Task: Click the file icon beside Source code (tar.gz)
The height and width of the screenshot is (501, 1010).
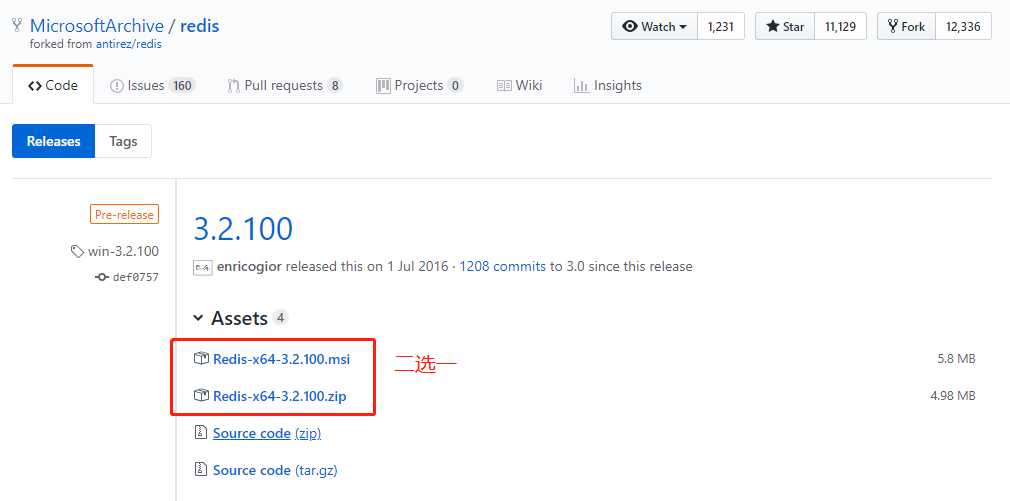Action: pos(201,469)
